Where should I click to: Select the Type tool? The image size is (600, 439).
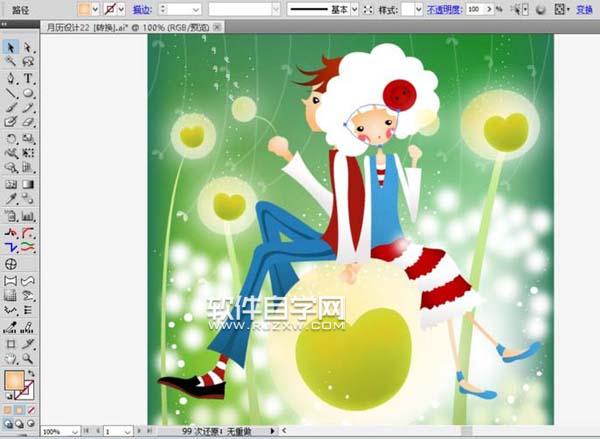pyautogui.click(x=28, y=78)
